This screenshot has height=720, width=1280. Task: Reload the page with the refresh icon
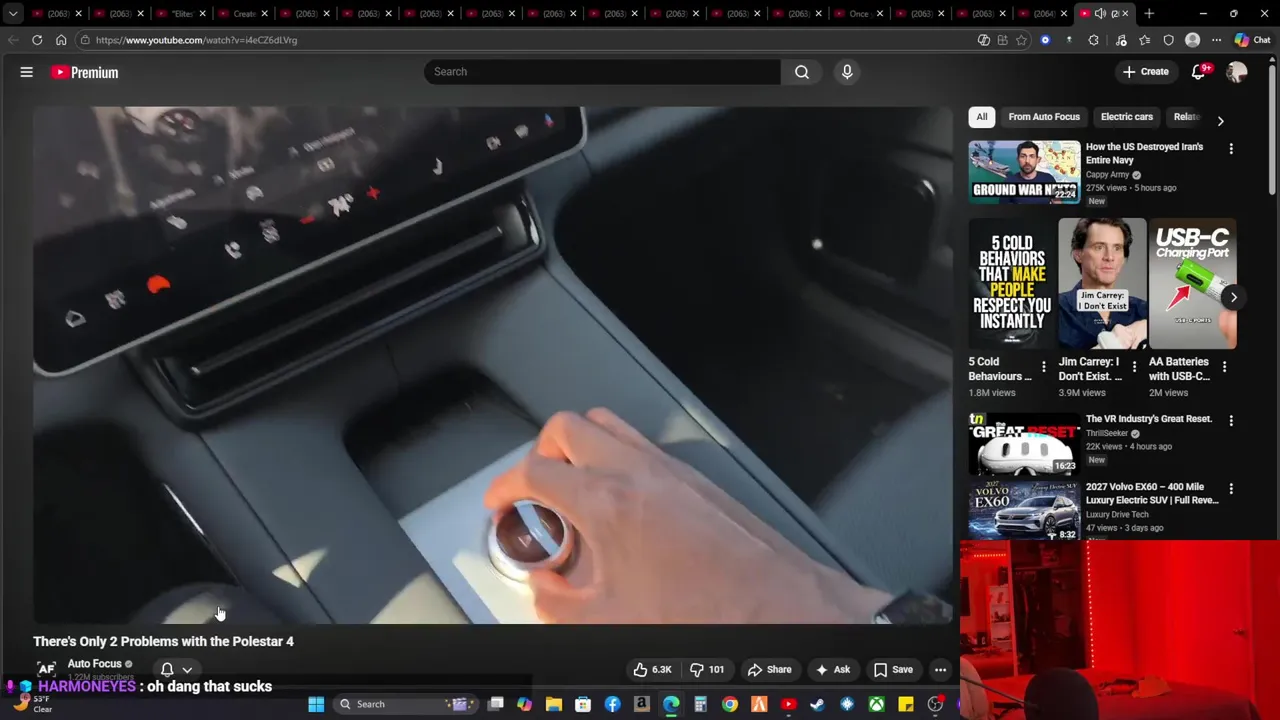click(37, 40)
